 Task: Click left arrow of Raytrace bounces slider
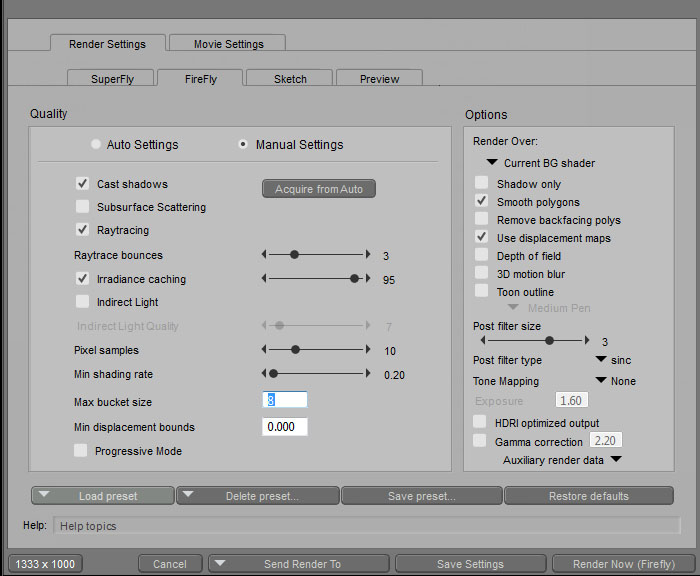[x=264, y=255]
